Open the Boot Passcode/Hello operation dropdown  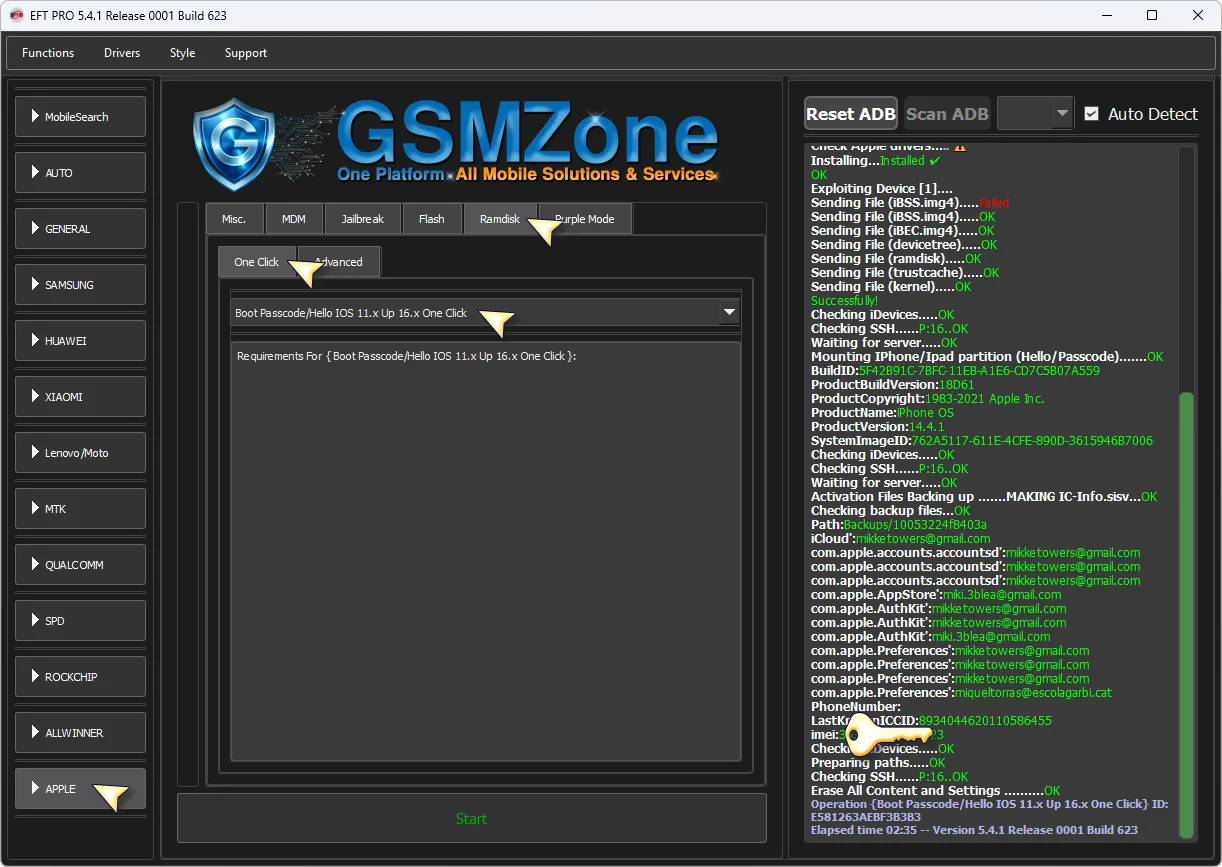[728, 313]
